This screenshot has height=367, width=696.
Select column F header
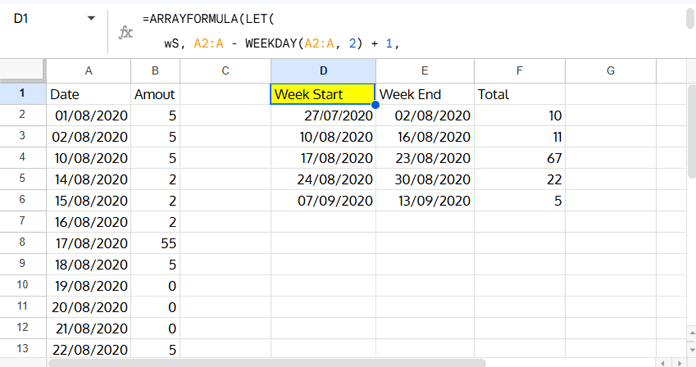click(x=519, y=71)
